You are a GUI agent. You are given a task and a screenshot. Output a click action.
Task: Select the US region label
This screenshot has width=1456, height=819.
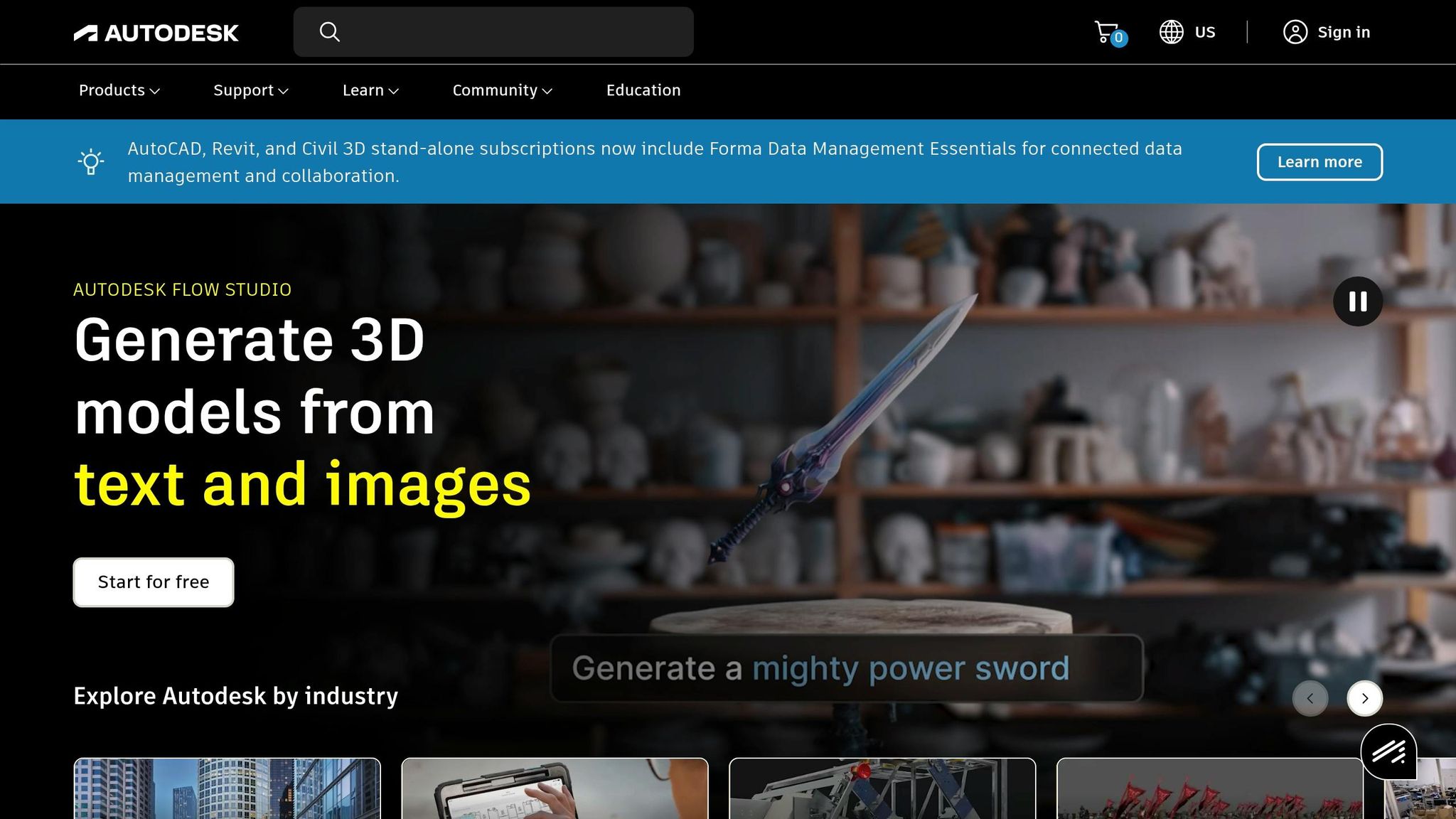coord(1204,31)
